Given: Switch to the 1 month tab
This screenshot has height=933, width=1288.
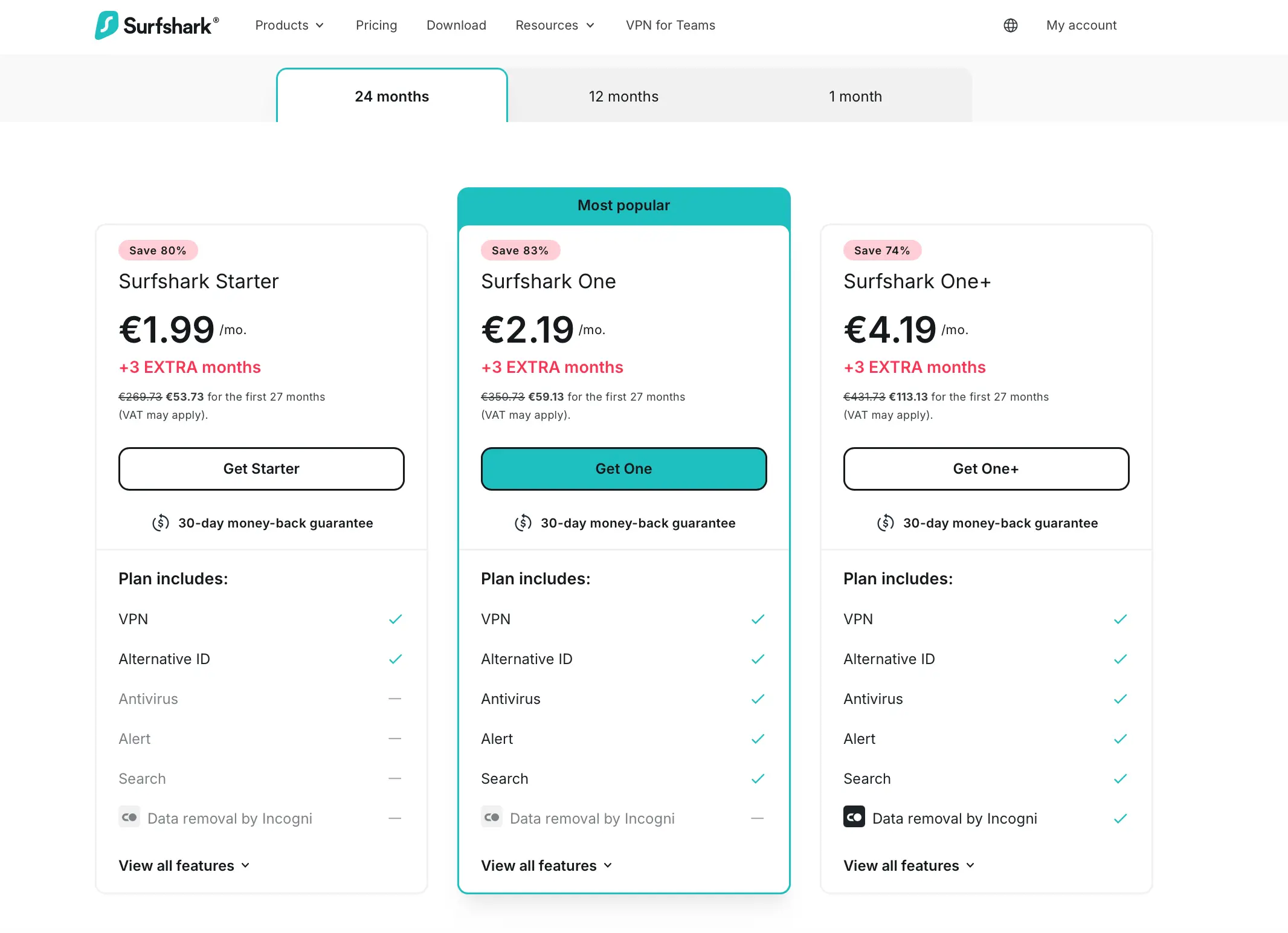Looking at the screenshot, I should (x=855, y=95).
